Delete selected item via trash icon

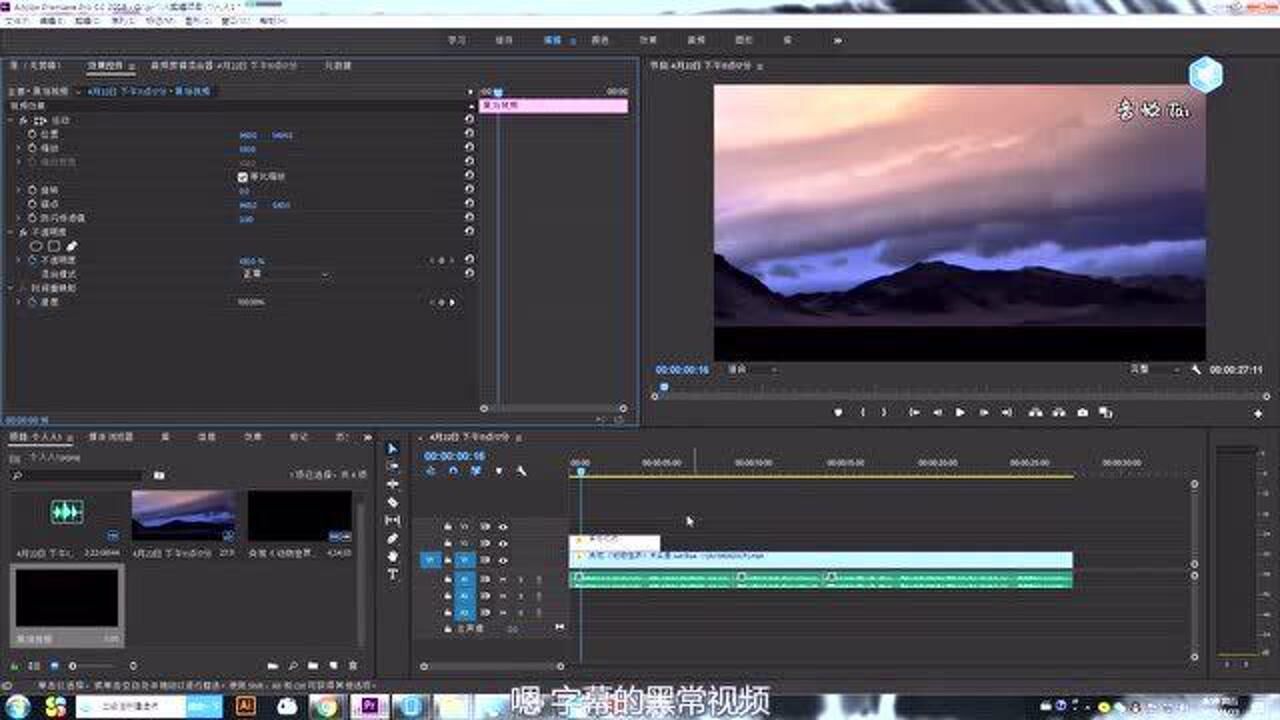352,665
